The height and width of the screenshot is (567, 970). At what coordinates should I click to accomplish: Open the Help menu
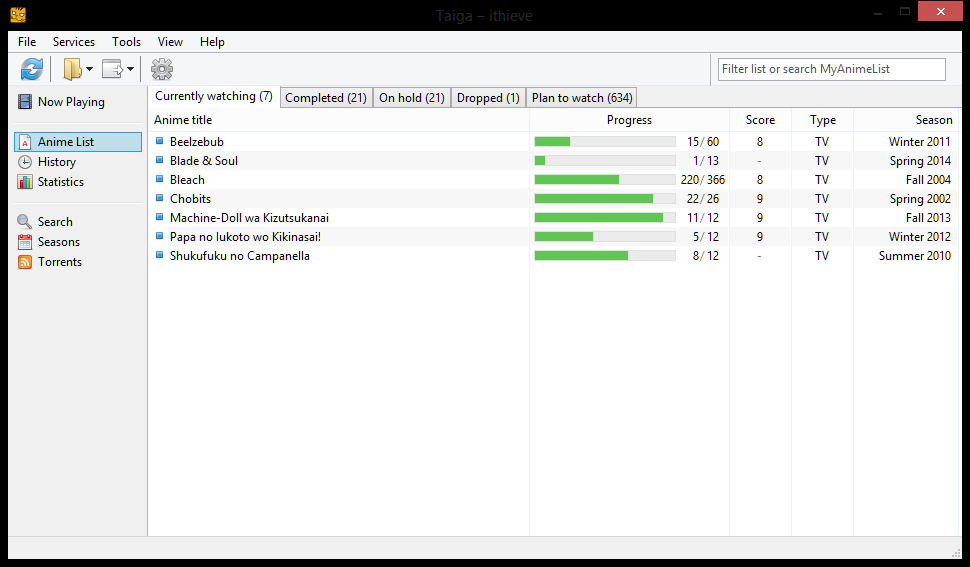tap(212, 41)
